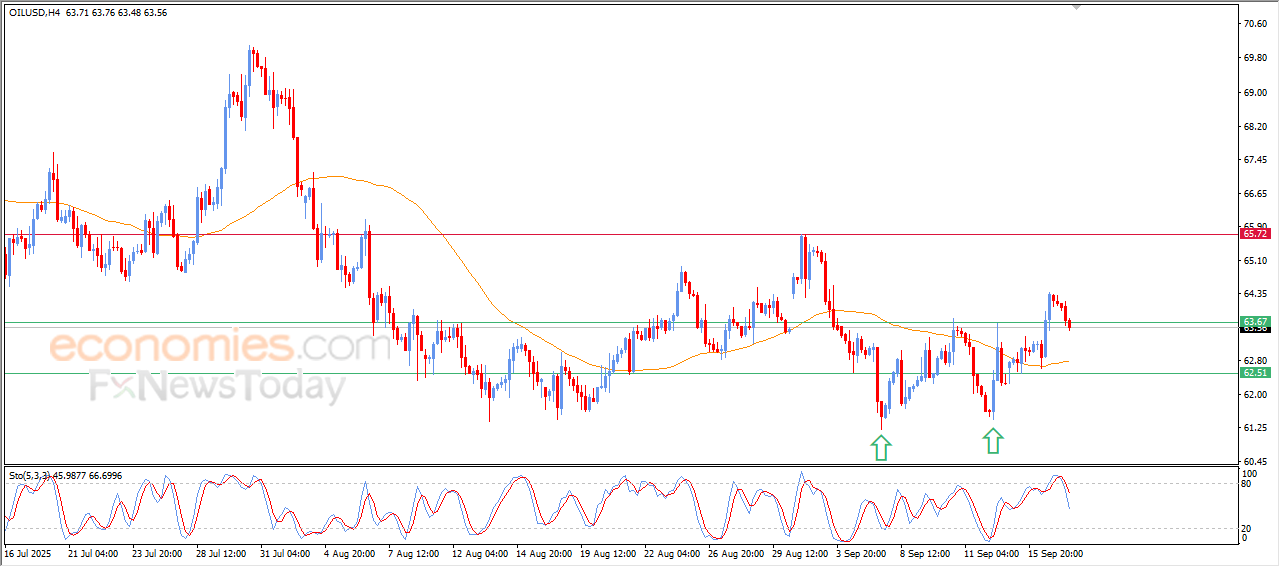Click the 7 Aug 12:00 time label
Viewport: 1280px width, 567px height.
coord(415,553)
